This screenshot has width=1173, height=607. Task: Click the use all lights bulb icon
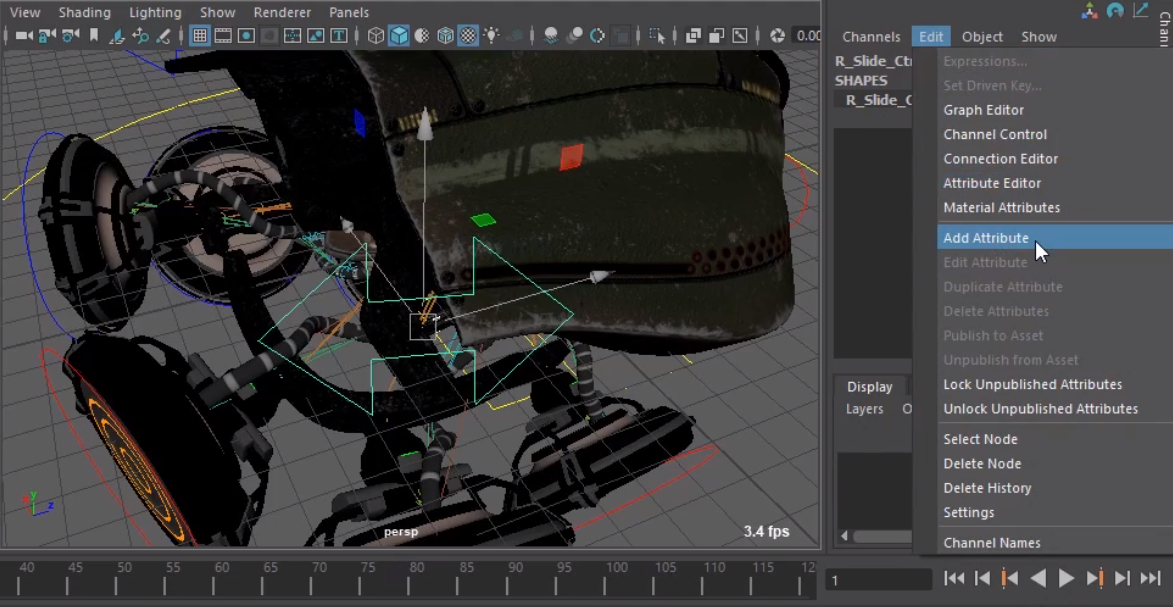(x=491, y=36)
